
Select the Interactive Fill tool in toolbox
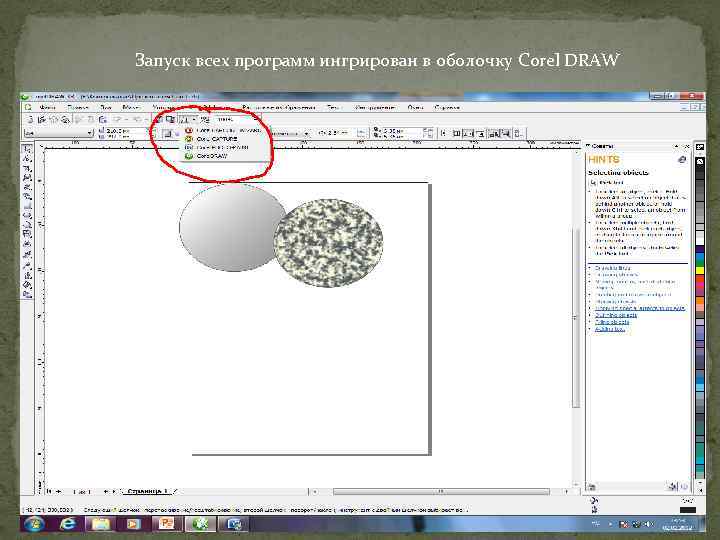point(28,293)
